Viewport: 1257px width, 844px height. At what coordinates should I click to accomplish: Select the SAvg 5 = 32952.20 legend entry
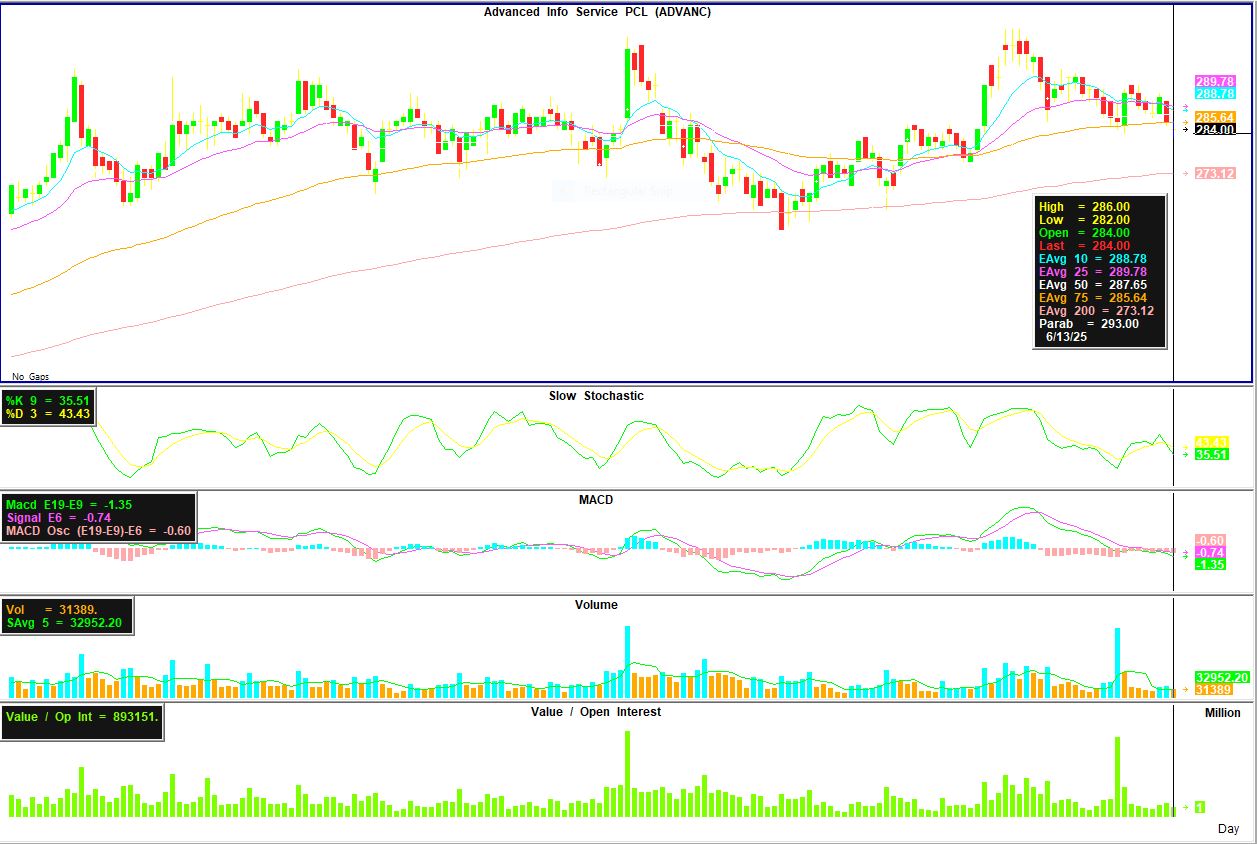point(66,622)
